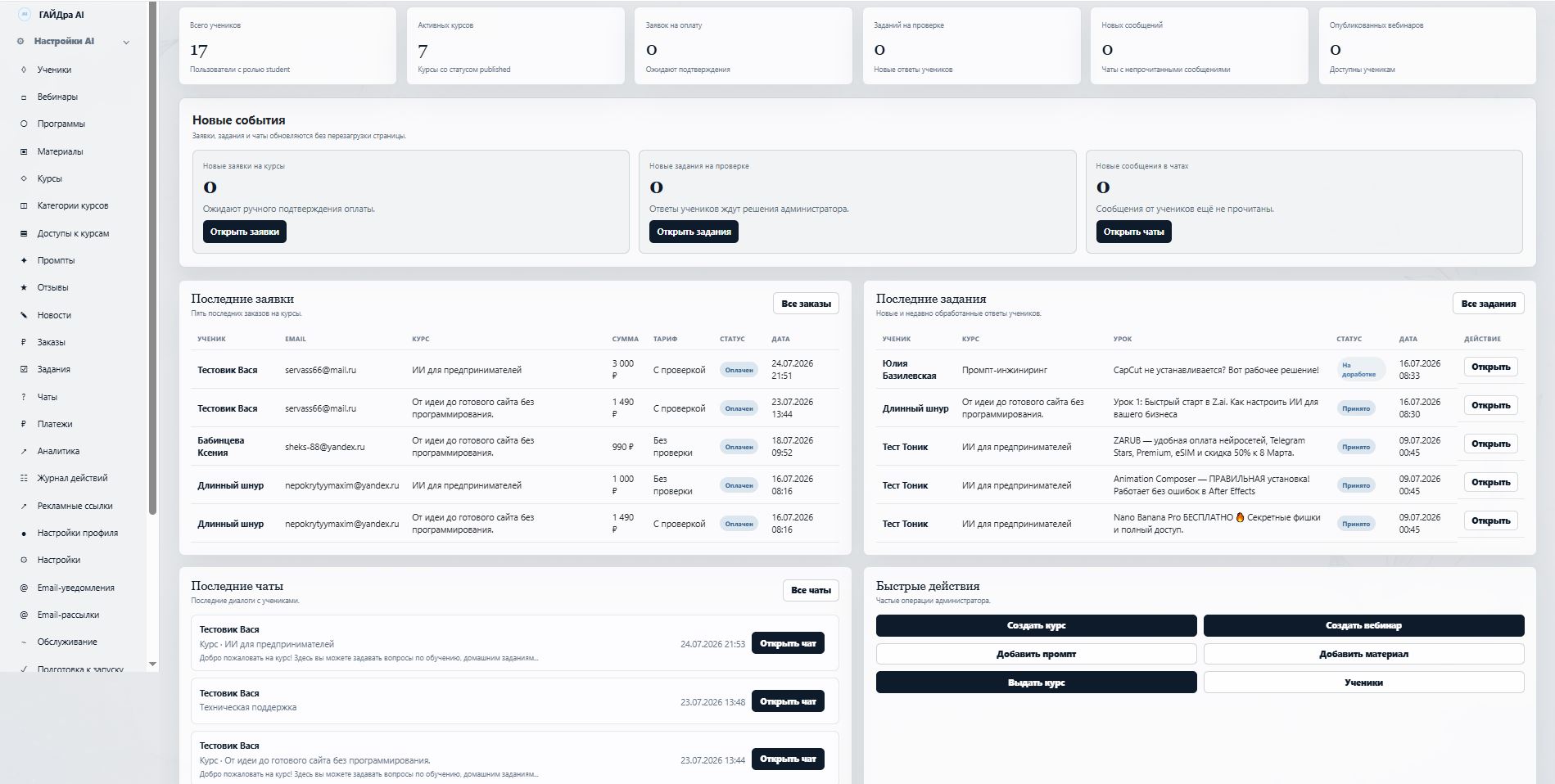Click the boxed-square icon beside Материалы
Image resolution: width=1555 pixels, height=784 pixels.
(x=24, y=151)
